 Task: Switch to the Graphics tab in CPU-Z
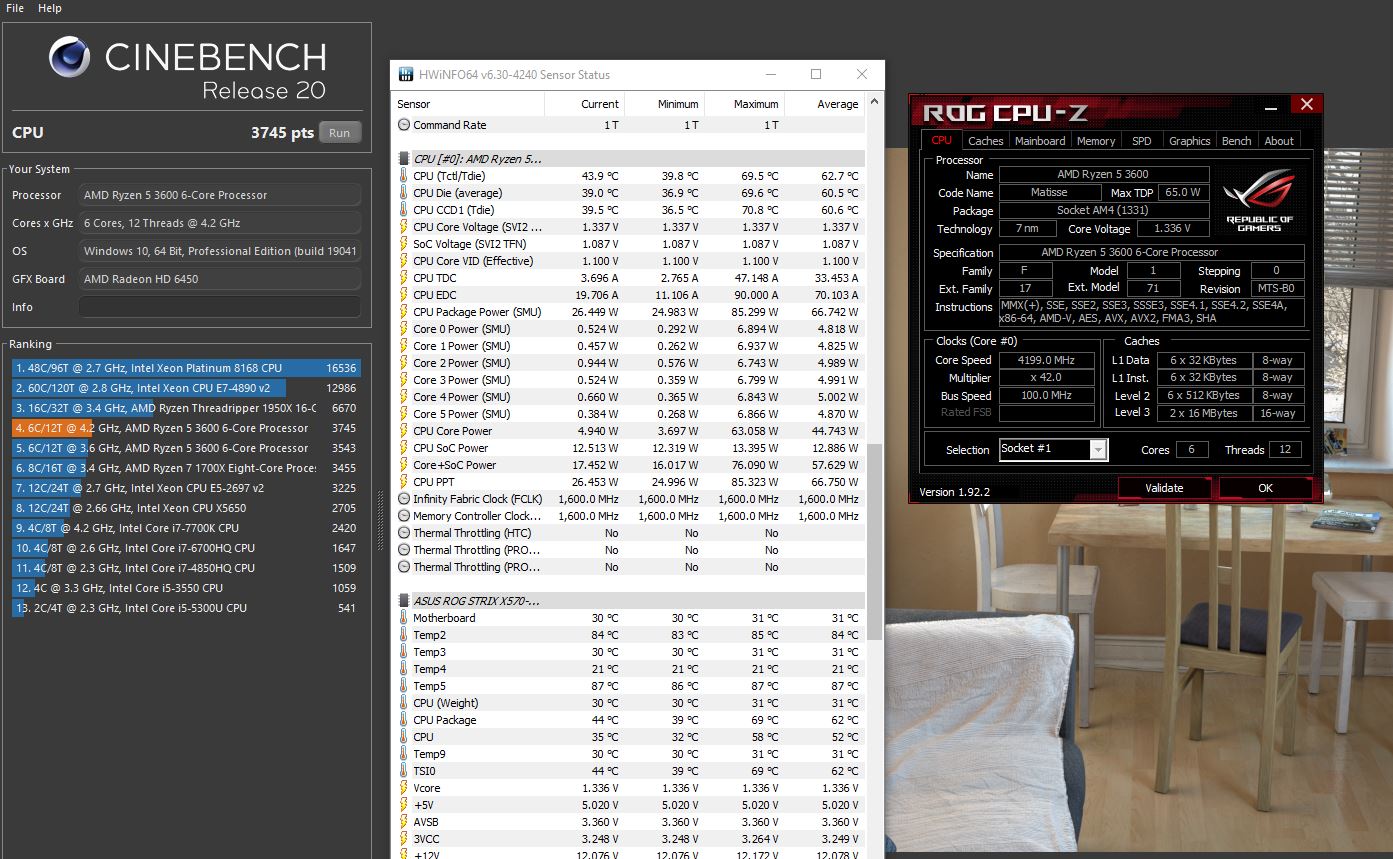(x=1190, y=141)
